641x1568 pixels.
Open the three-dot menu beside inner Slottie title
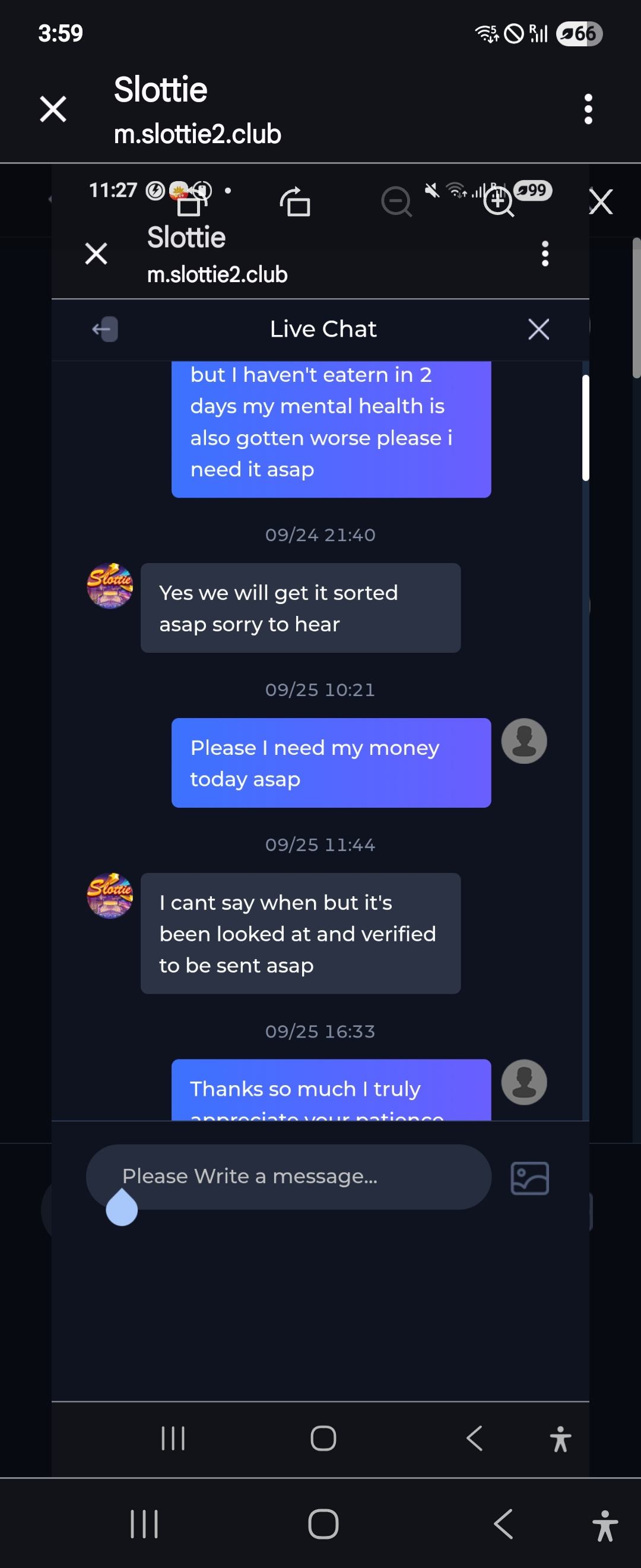point(545,254)
